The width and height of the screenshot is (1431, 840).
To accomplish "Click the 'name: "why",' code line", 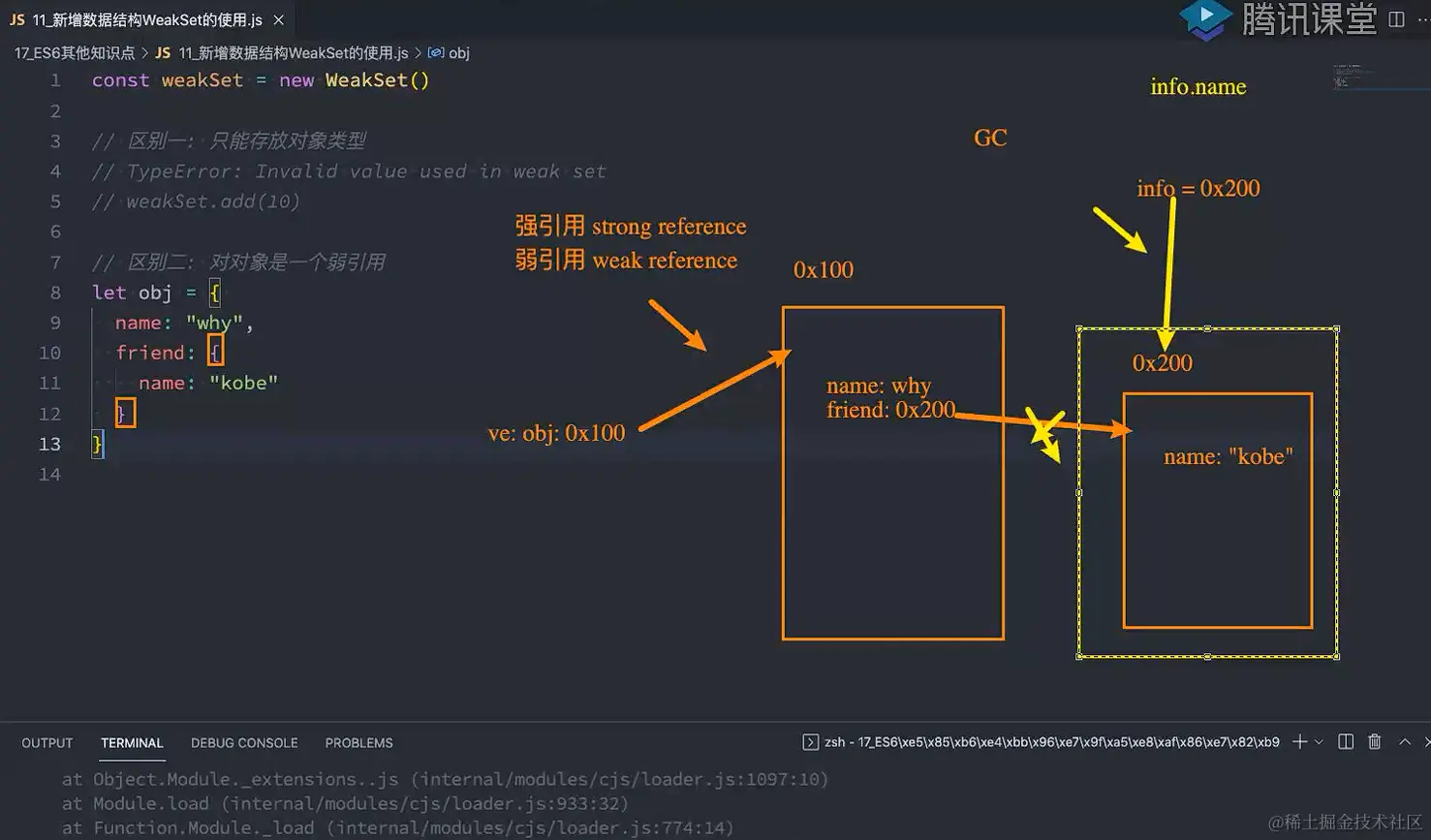I will 184,323.
